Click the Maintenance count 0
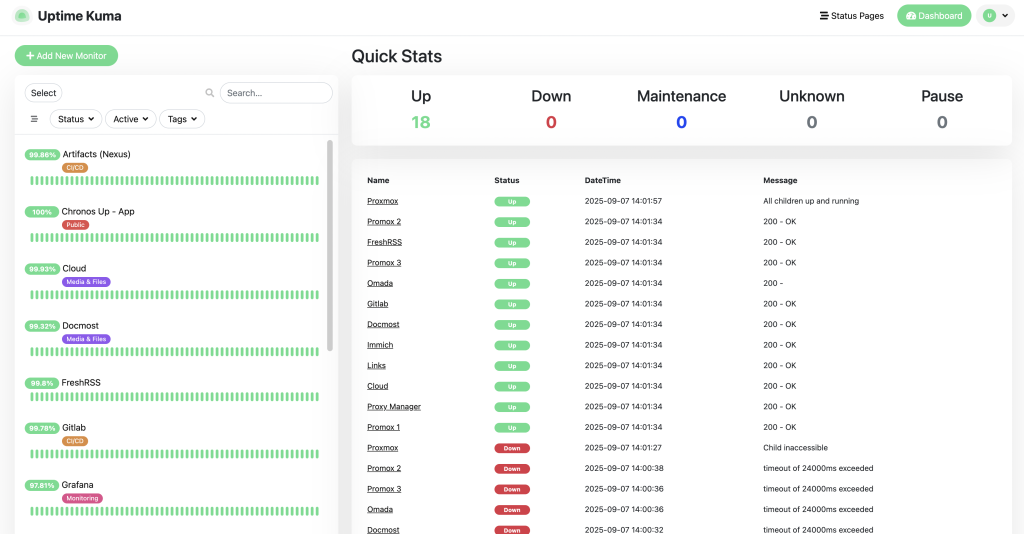The height and width of the screenshot is (534, 1024). (x=681, y=122)
